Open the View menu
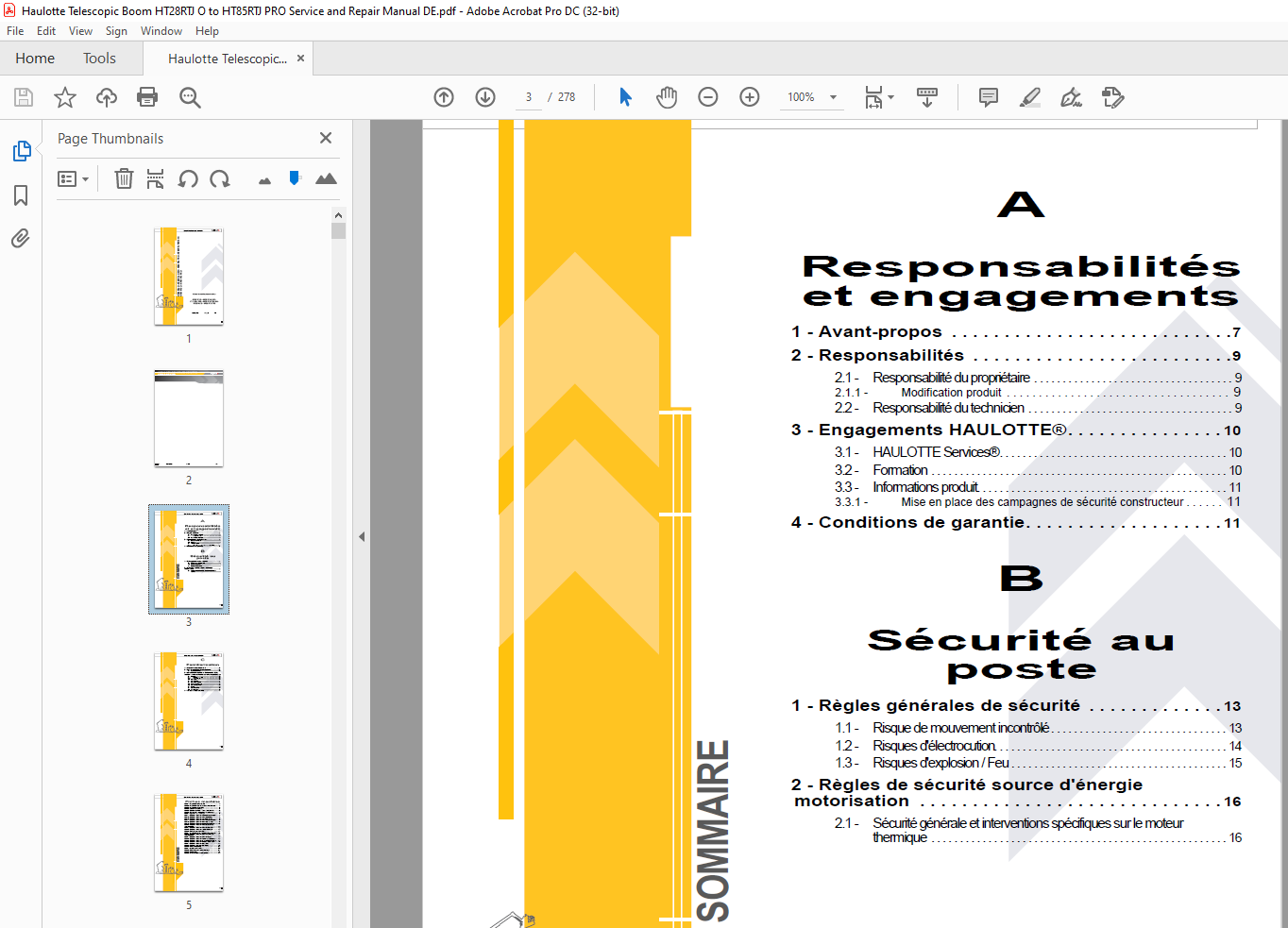The width and height of the screenshot is (1288, 928). [x=80, y=31]
